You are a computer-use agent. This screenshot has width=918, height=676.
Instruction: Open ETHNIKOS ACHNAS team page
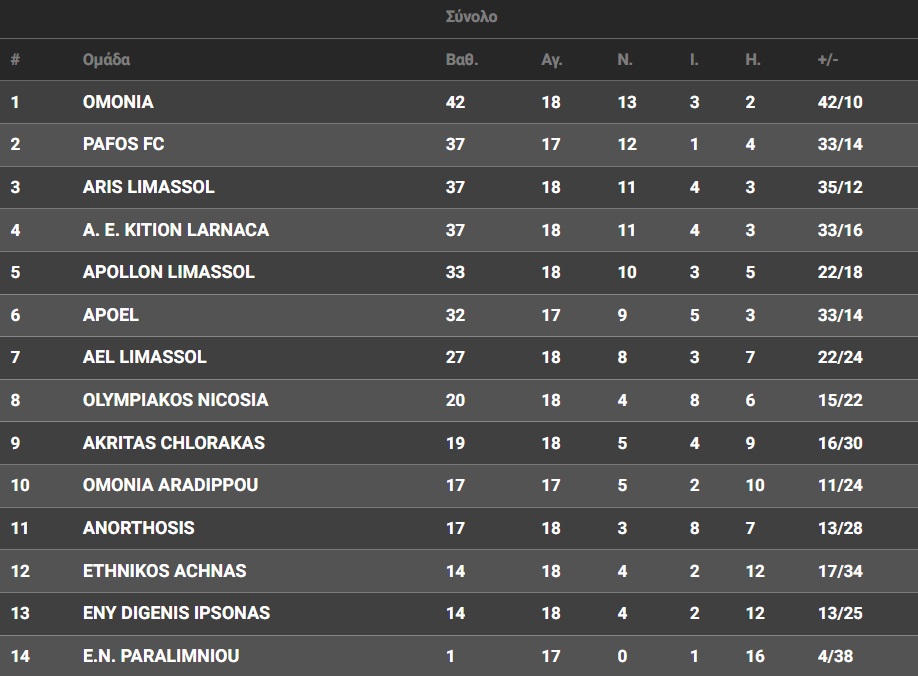[164, 571]
